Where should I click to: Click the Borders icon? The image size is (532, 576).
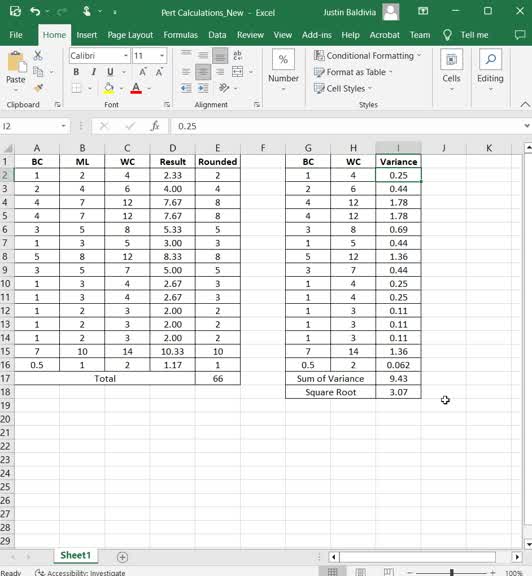pyautogui.click(x=76, y=89)
